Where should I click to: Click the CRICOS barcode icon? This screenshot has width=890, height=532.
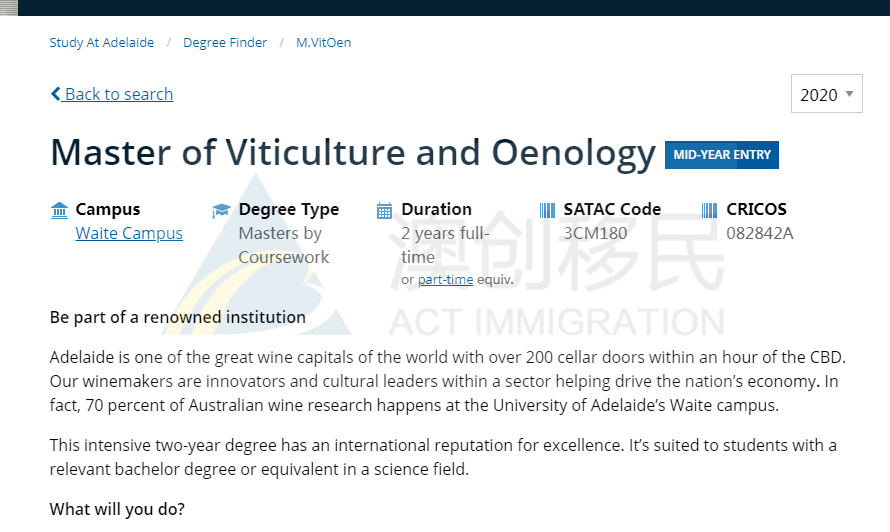coord(710,211)
